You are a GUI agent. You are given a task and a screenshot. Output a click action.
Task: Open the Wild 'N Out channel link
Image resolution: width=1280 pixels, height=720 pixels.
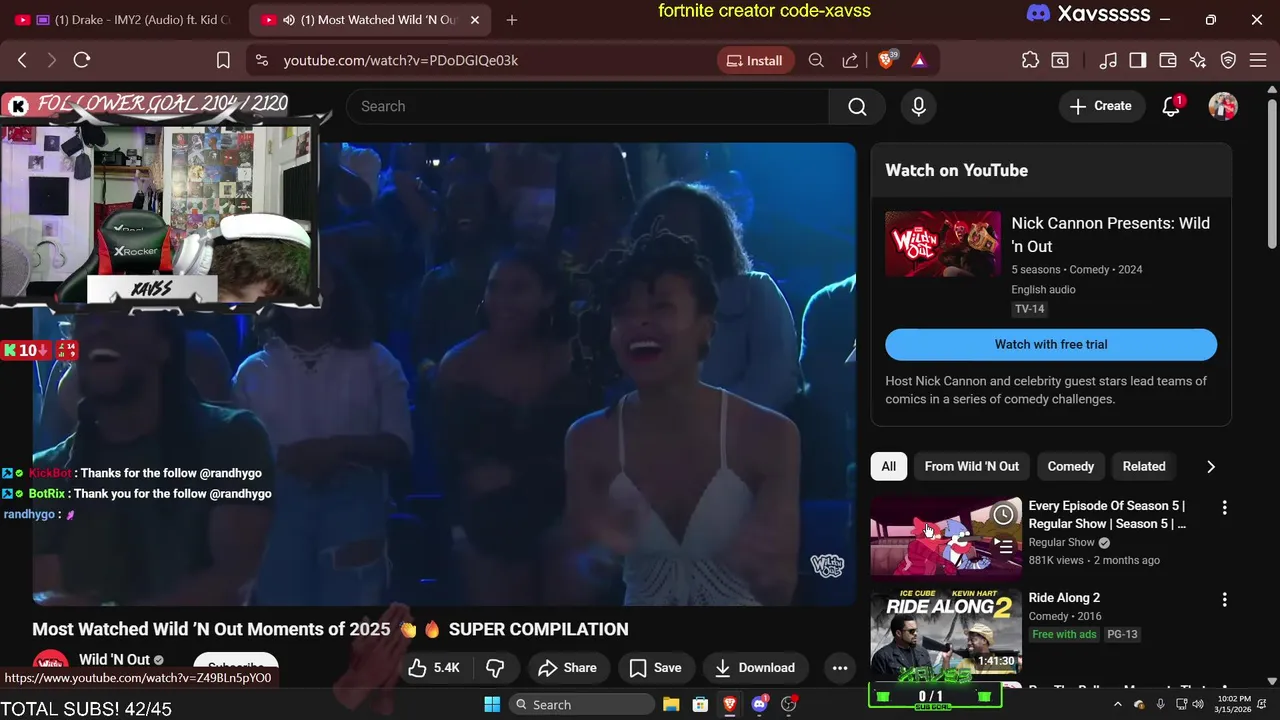click(x=114, y=660)
